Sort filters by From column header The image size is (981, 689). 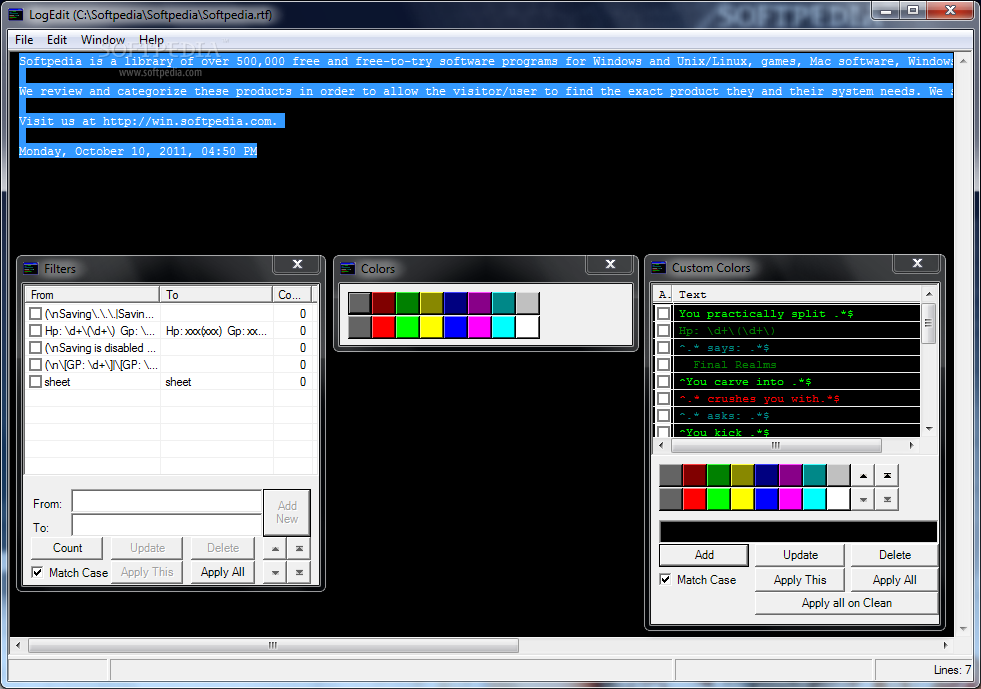(x=93, y=295)
